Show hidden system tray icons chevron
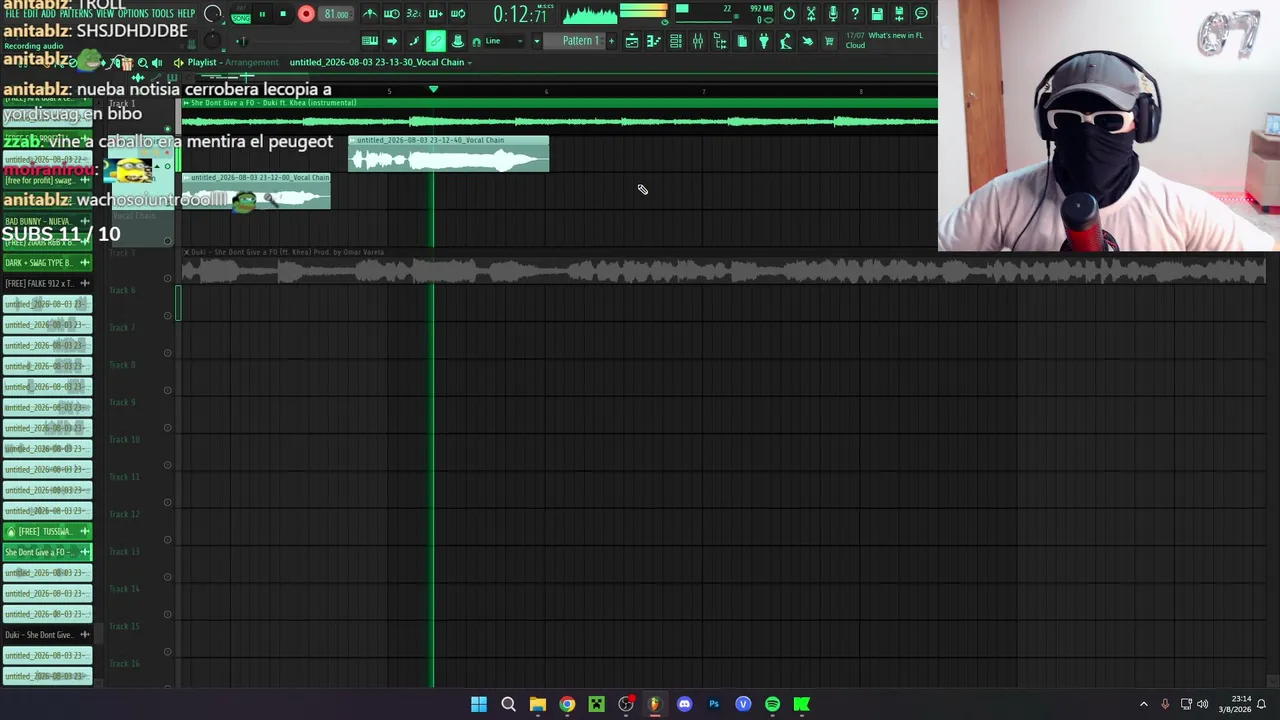 pyautogui.click(x=1144, y=704)
